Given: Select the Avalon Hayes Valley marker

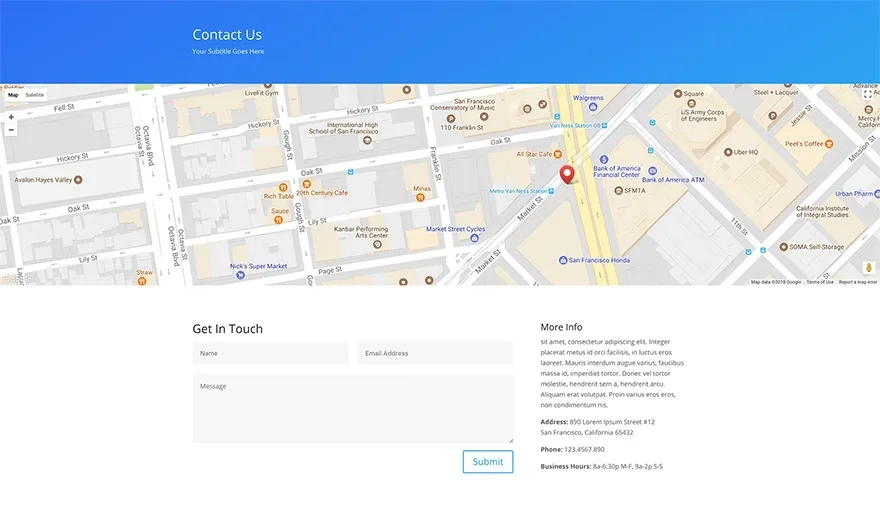Looking at the screenshot, I should pos(78,180).
